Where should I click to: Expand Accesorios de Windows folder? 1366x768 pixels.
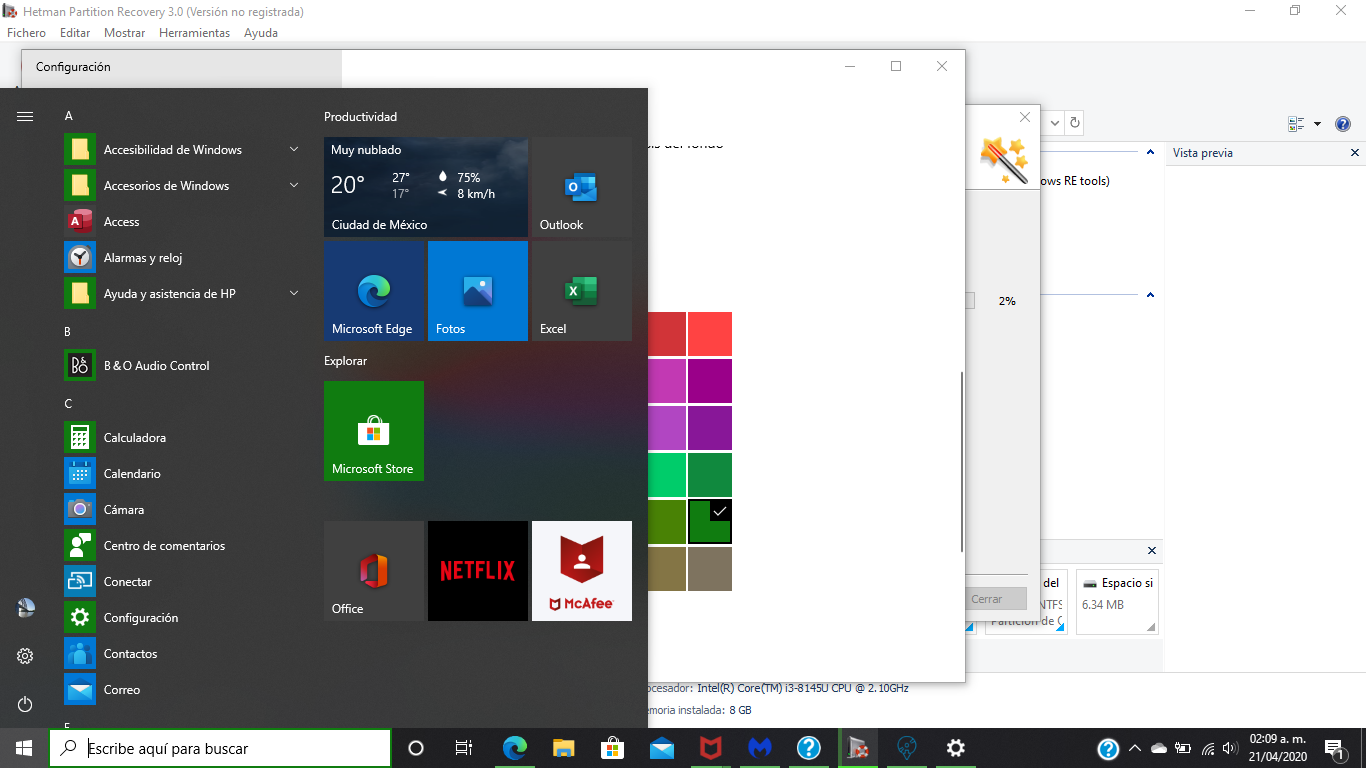294,186
